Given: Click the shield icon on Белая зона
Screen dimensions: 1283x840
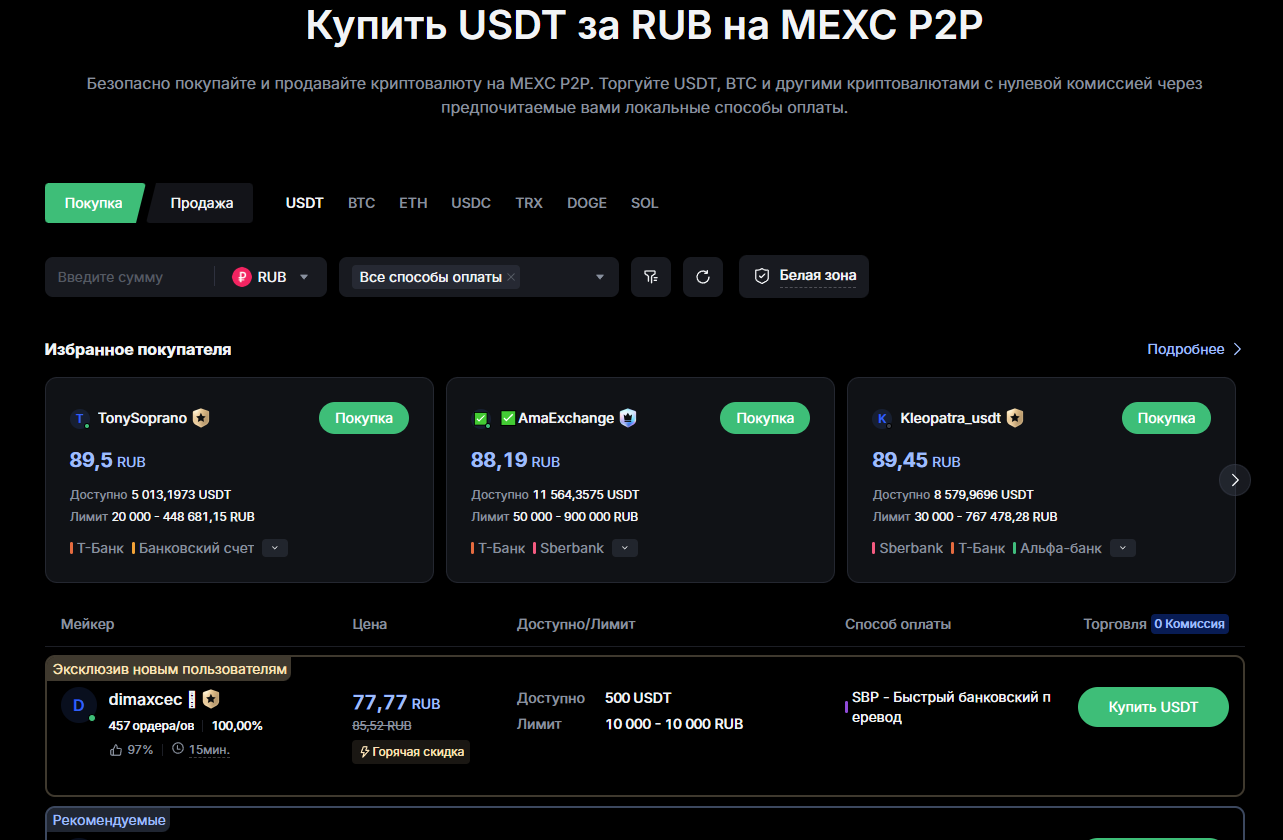Looking at the screenshot, I should 762,276.
